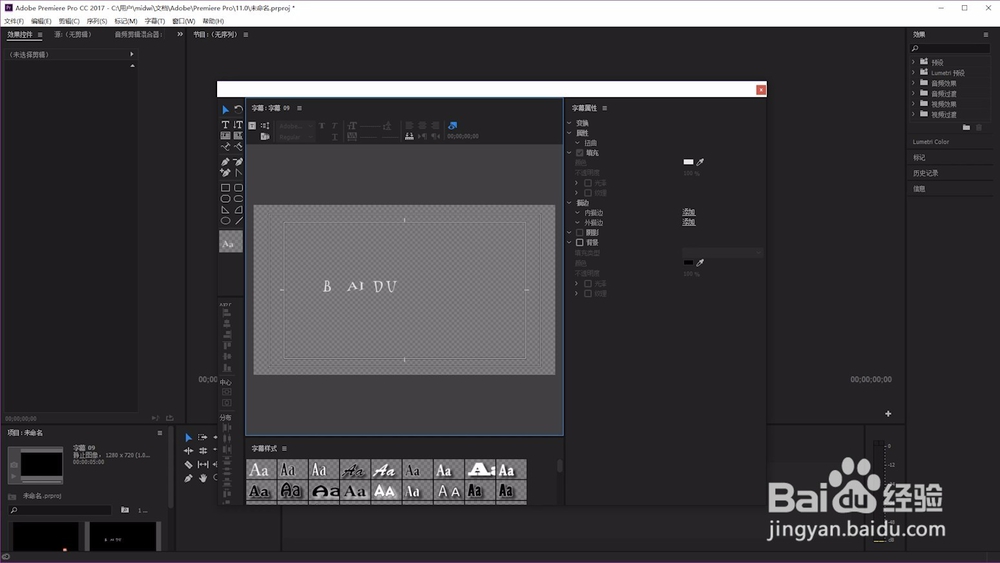This screenshot has width=1000, height=563.
Task: Select the Vertical Path Type tool
Action: (238, 147)
